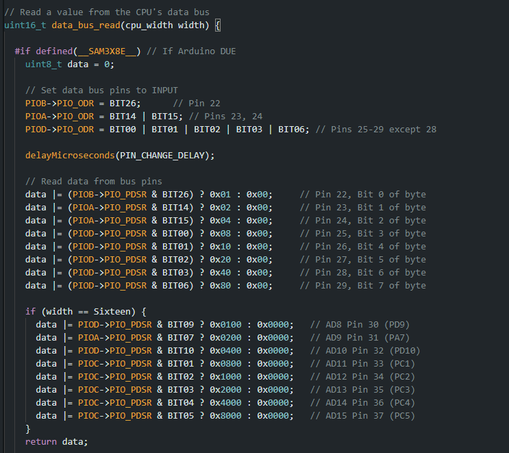Click BIT15 in the PIOA->PIO_ODR line

pyautogui.click(x=165, y=116)
